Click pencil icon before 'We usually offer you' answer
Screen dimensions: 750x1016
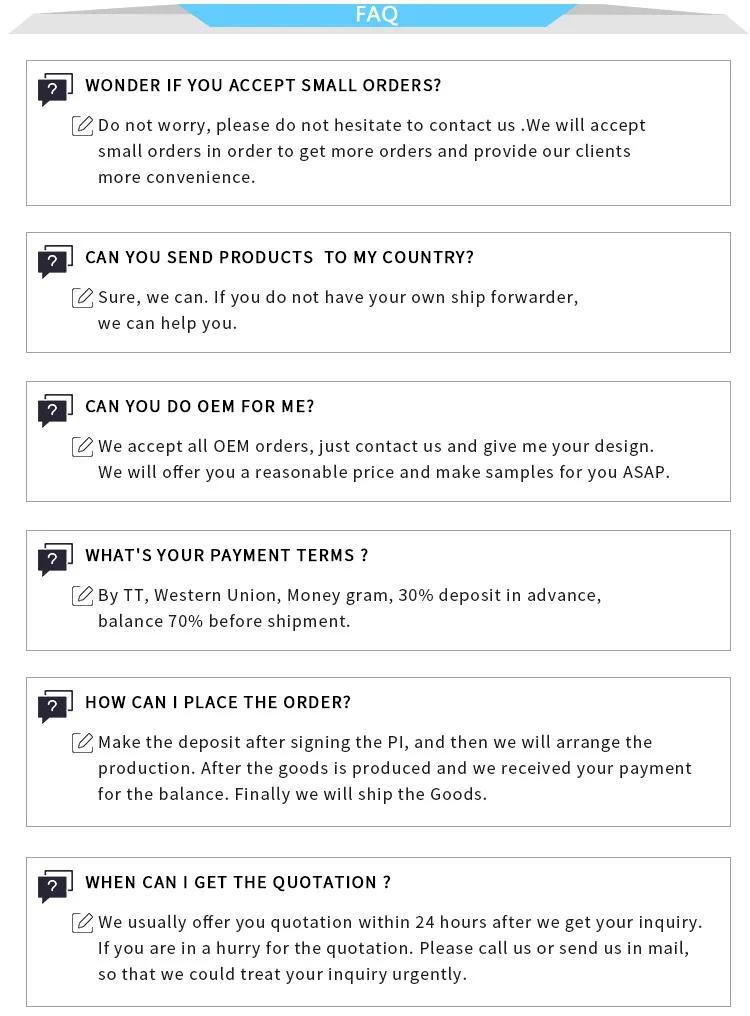[x=83, y=923]
